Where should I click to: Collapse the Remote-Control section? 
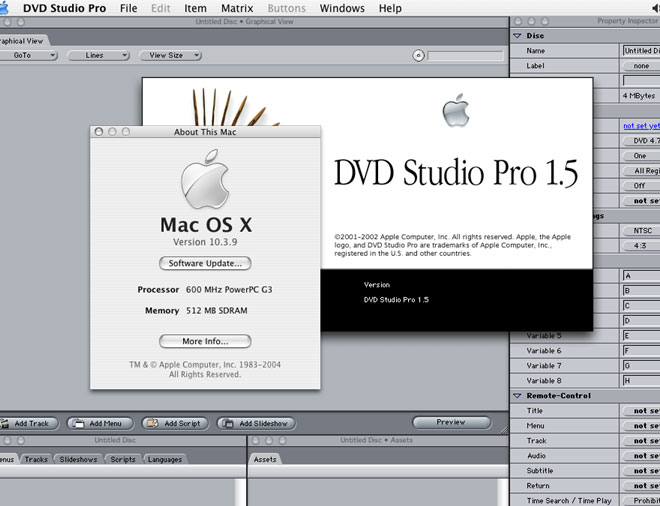[x=517, y=396]
